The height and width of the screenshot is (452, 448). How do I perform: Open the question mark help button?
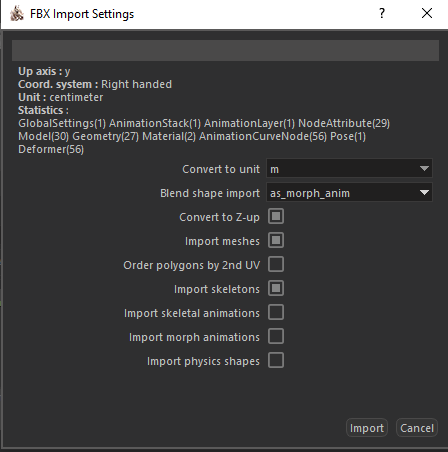[x=382, y=14]
